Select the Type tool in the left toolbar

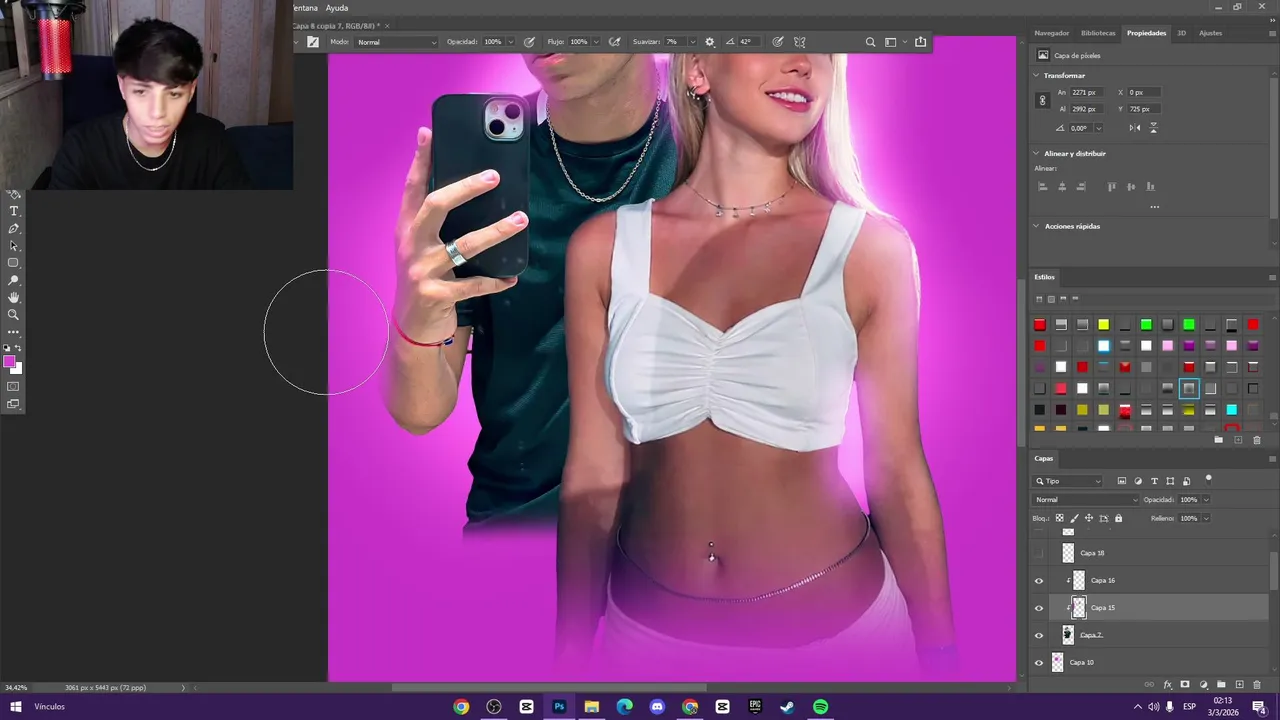[x=14, y=211]
